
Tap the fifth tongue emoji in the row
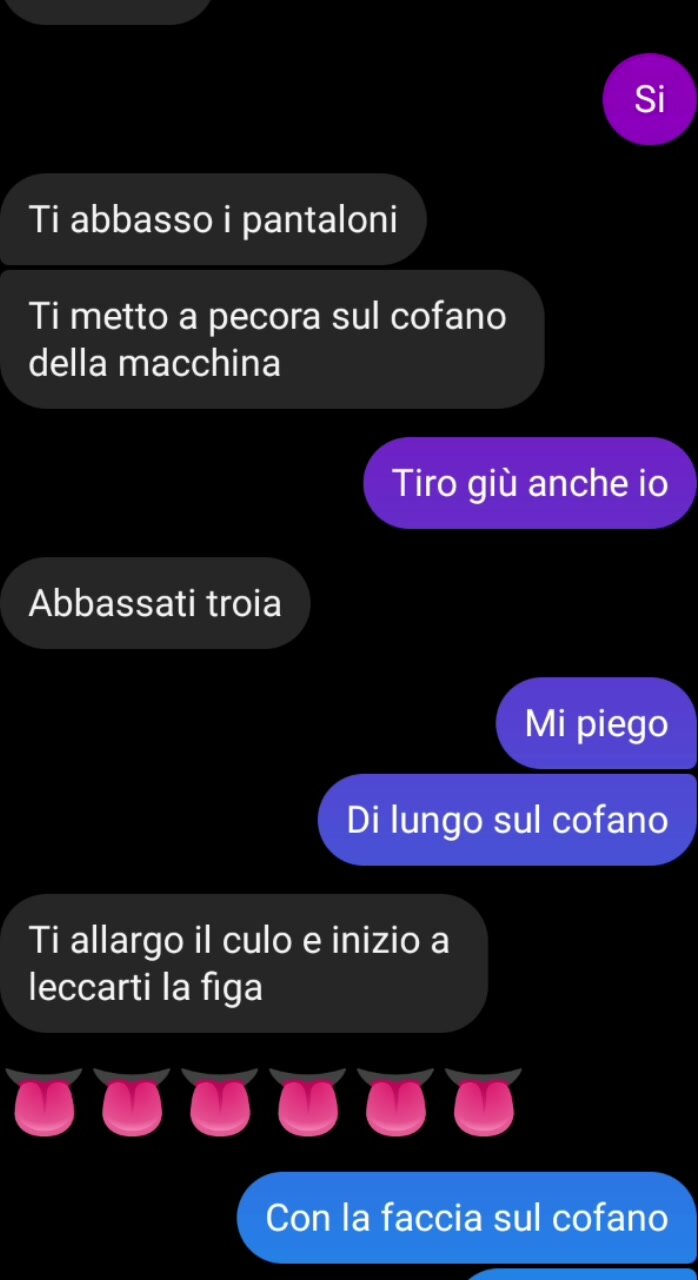point(395,1102)
